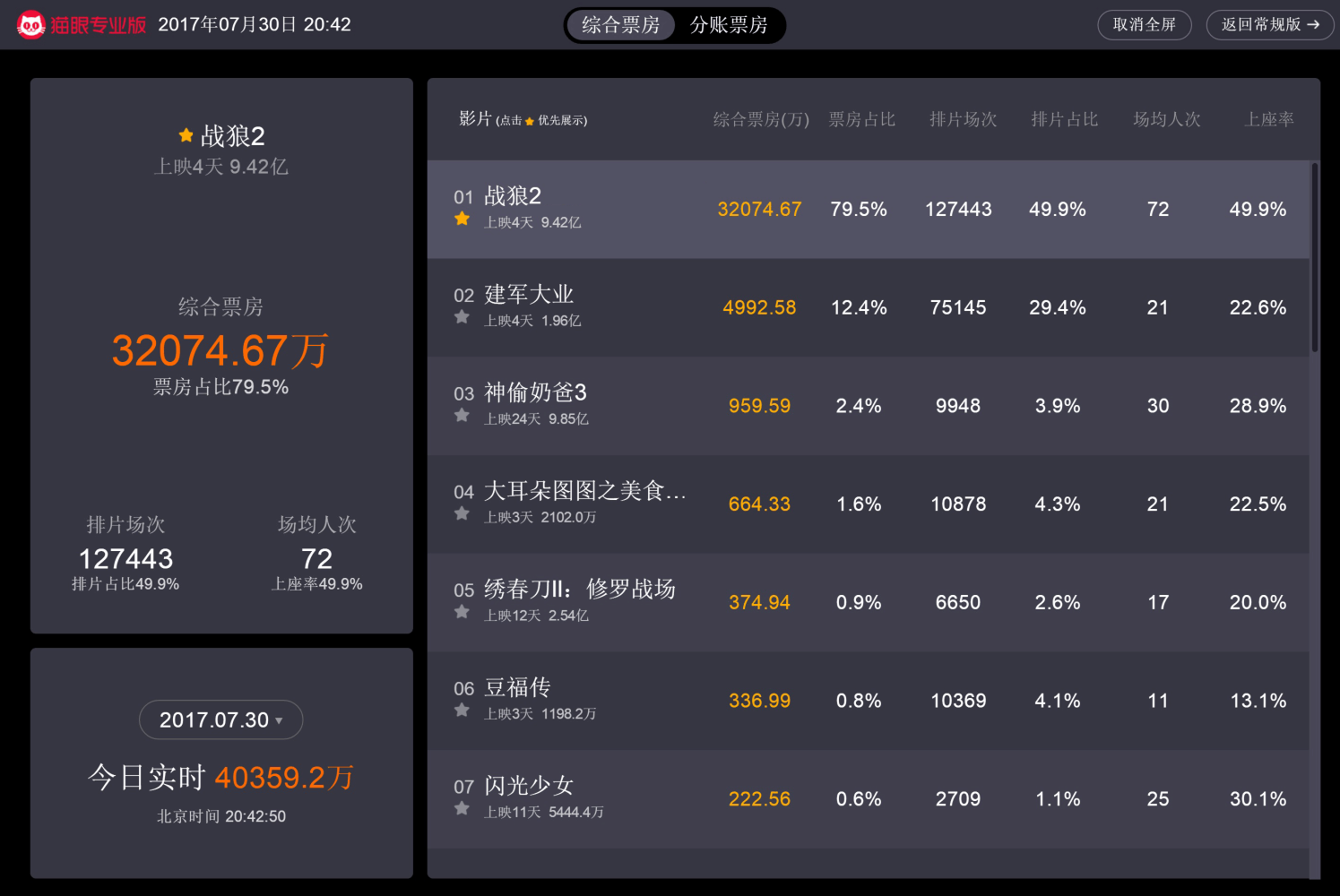The height and width of the screenshot is (896, 1340).
Task: Select the 绣春刀II：修罗战场 movie title
Action: [580, 590]
